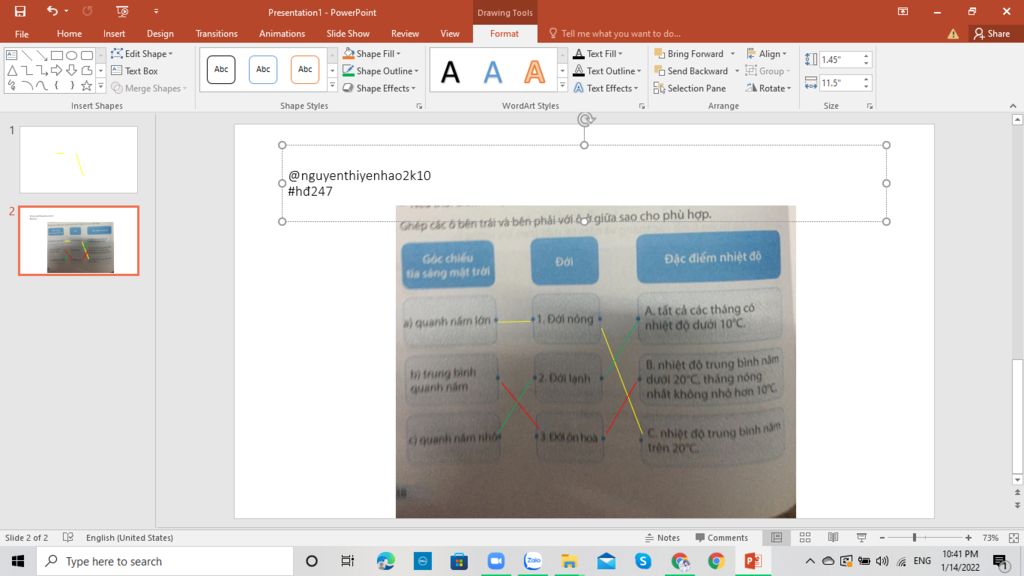Click the zoom out minus button
The image size is (1024, 576).
(x=882, y=537)
